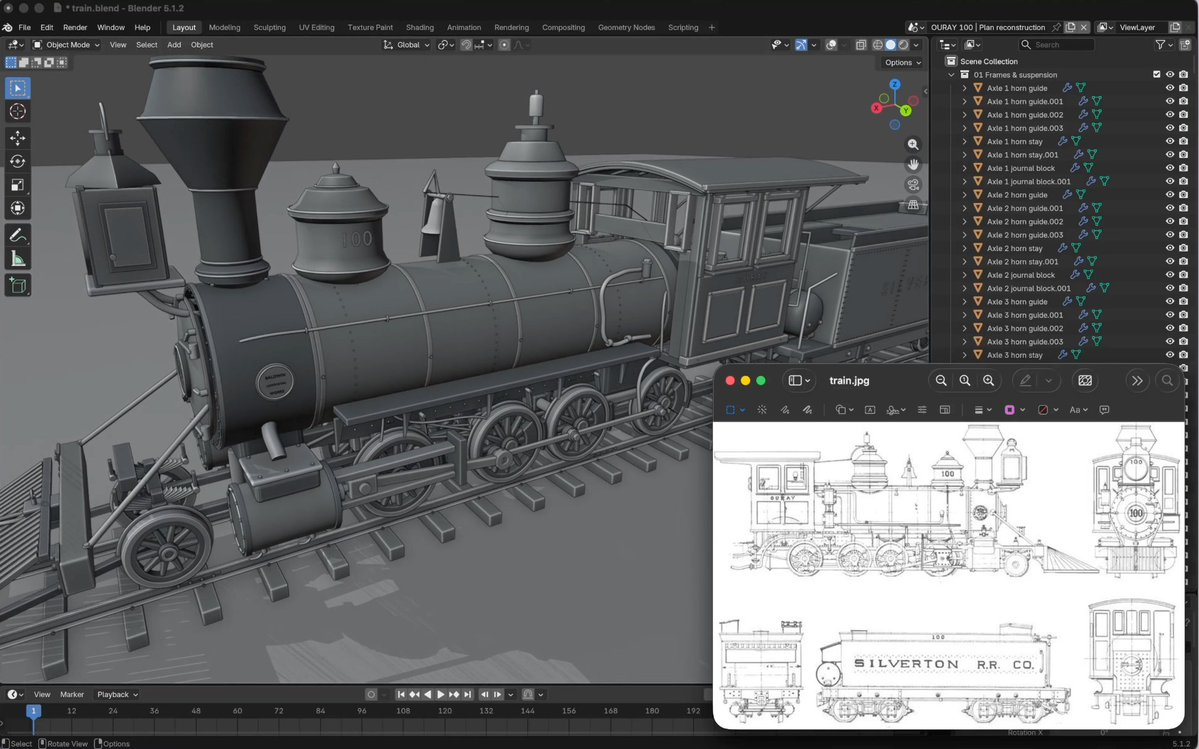Activate the Annotate tool in Blender
Viewport: 1199px width, 749px height.
tap(18, 235)
